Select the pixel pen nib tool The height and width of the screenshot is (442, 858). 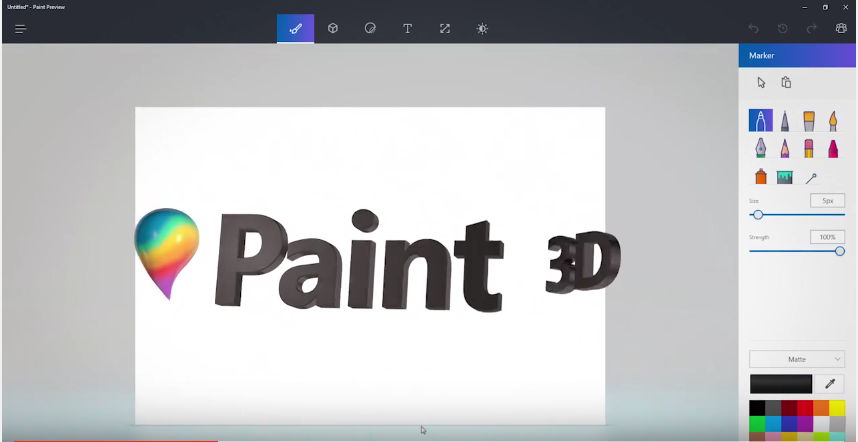coord(761,148)
